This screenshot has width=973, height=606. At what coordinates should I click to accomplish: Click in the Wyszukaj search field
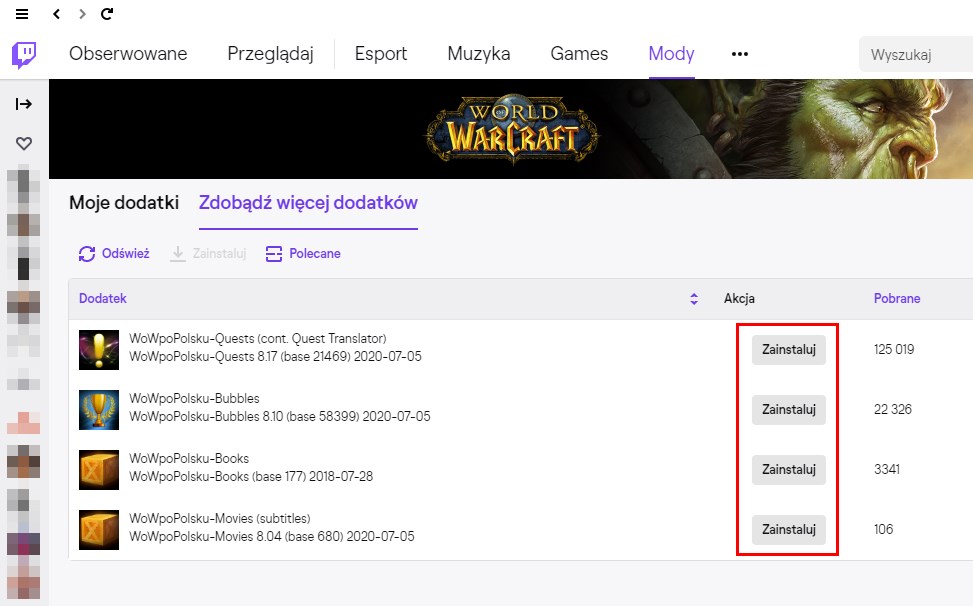point(916,55)
